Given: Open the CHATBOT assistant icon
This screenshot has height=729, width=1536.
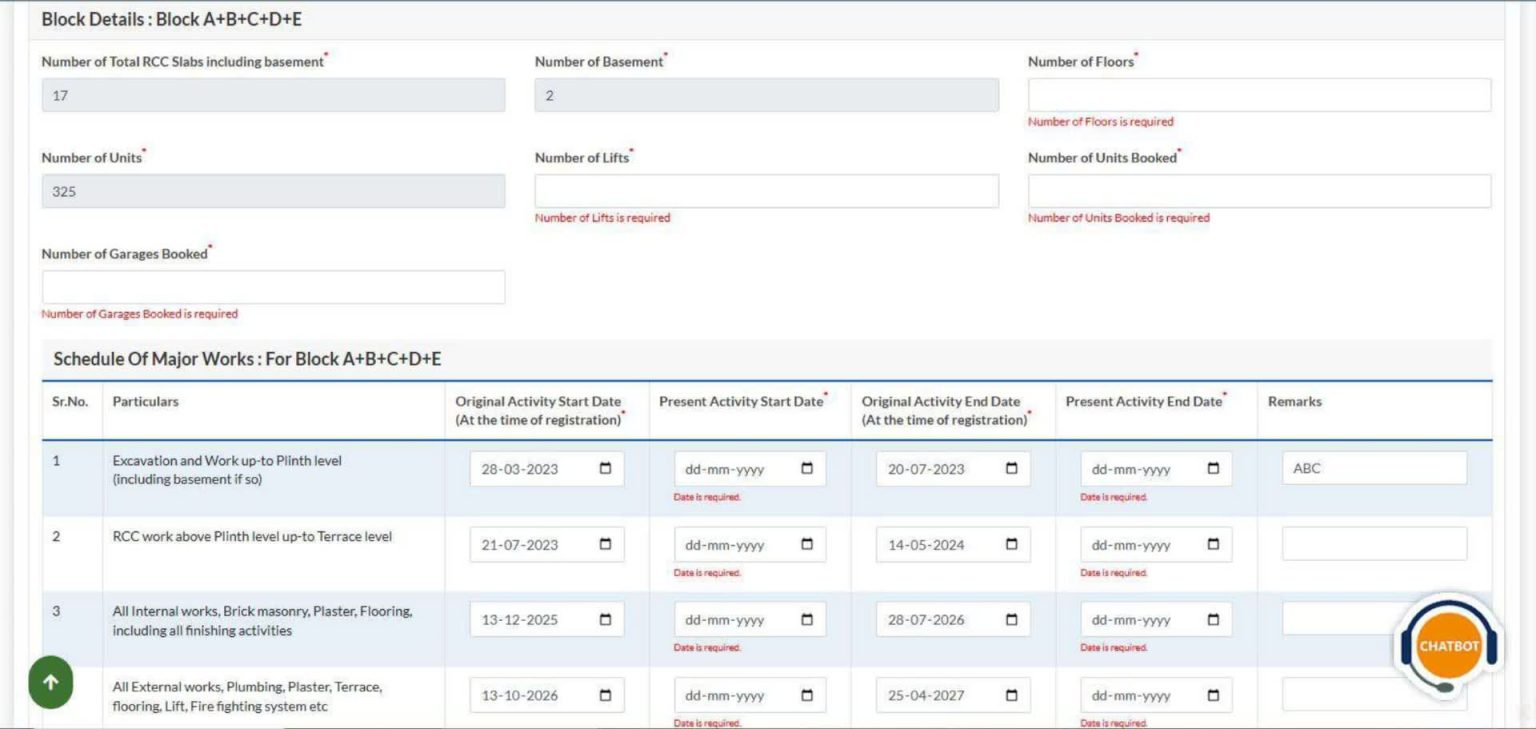Looking at the screenshot, I should [1447, 646].
